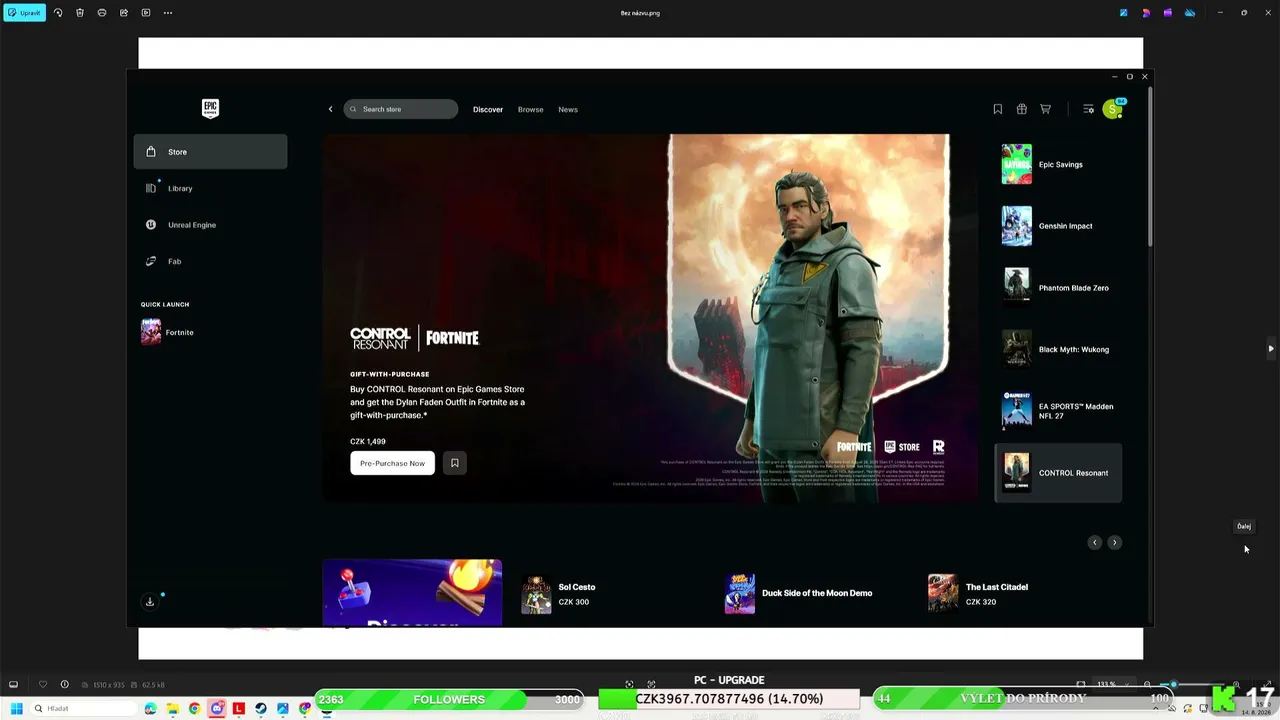Click the Upraviť edit button in Photos

click(x=24, y=13)
